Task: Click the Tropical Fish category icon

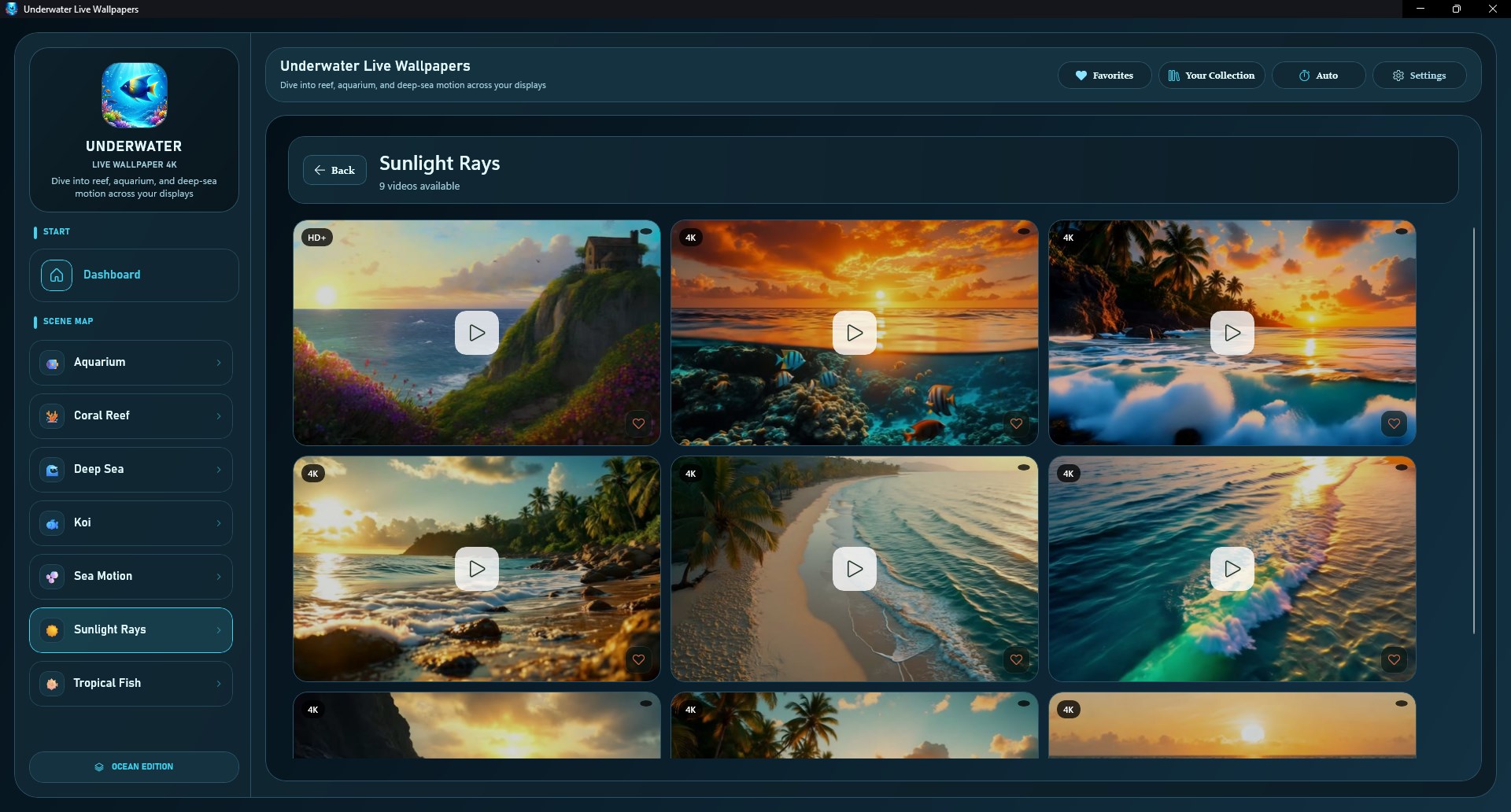Action: tap(52, 684)
